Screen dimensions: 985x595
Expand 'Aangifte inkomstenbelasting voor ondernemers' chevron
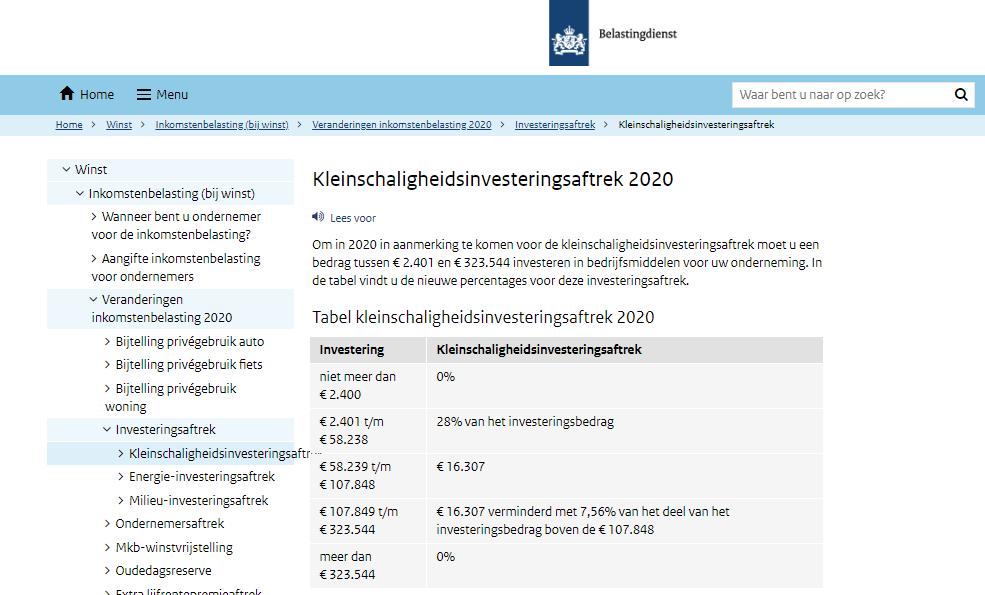94,259
